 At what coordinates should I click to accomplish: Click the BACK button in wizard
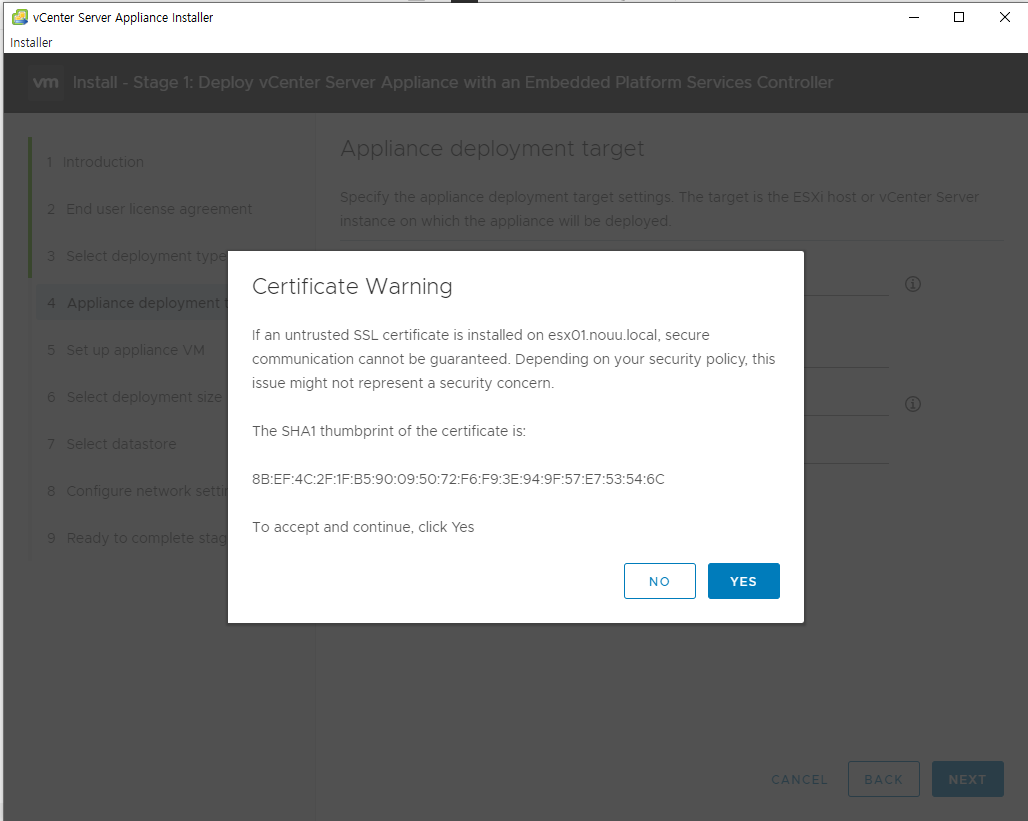click(x=884, y=779)
